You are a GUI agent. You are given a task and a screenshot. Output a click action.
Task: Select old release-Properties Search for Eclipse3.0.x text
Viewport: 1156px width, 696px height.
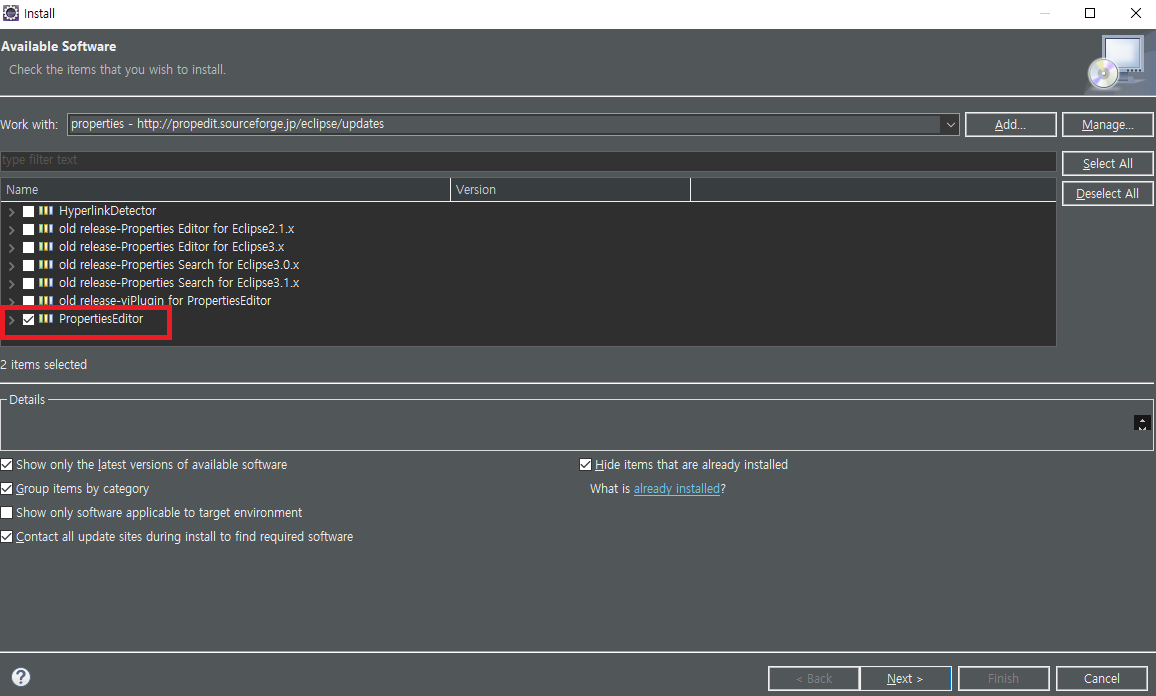pyautogui.click(x=179, y=265)
